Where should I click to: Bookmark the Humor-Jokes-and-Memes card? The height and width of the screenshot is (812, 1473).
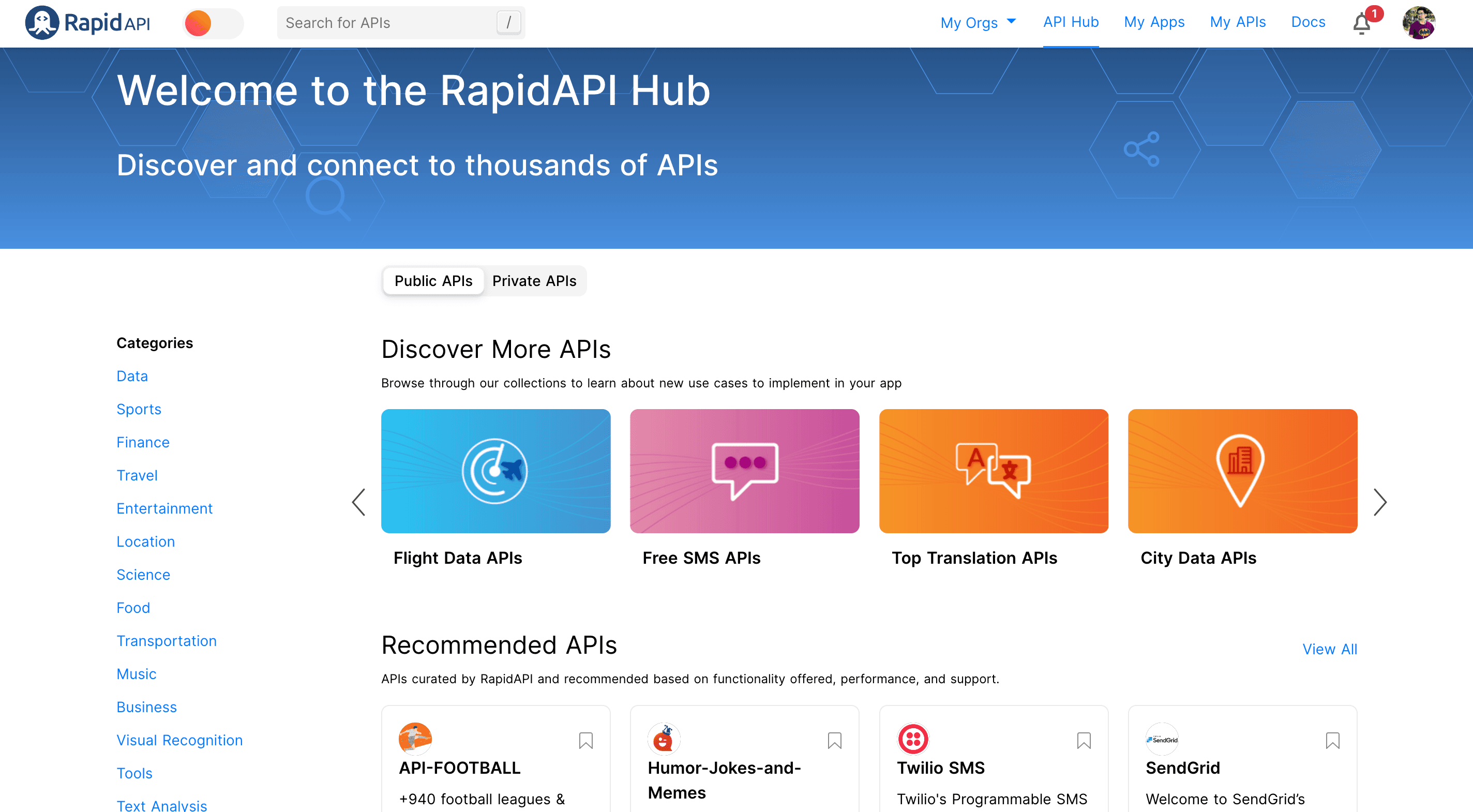pos(835,741)
